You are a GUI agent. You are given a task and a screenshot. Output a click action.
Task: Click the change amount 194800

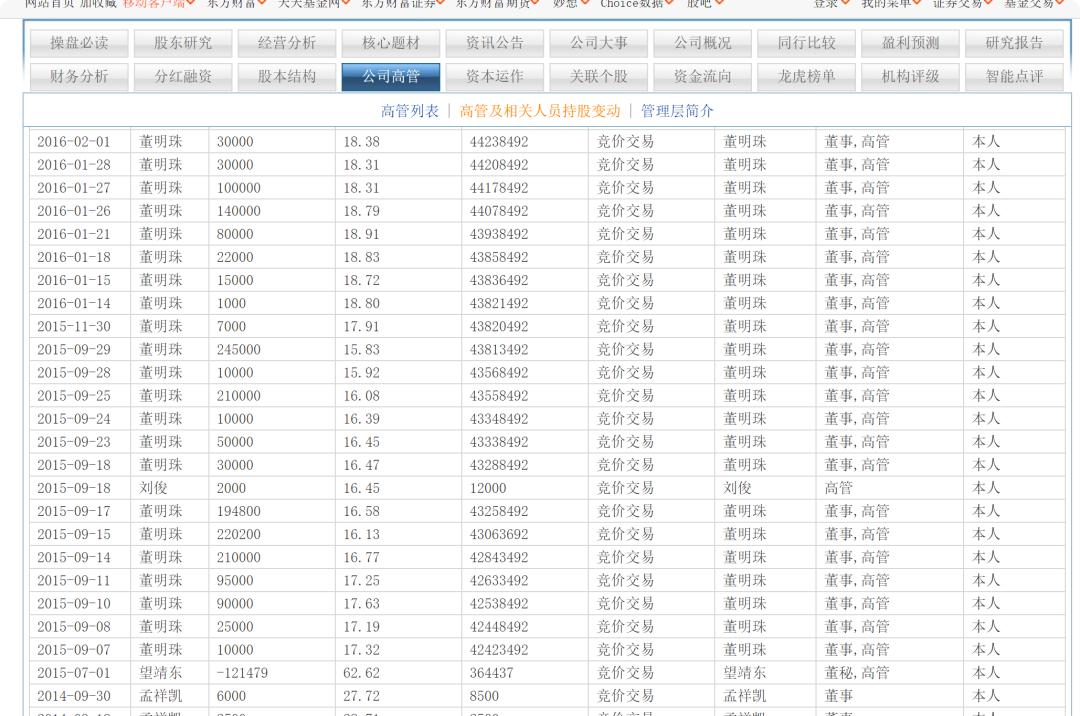tap(238, 512)
